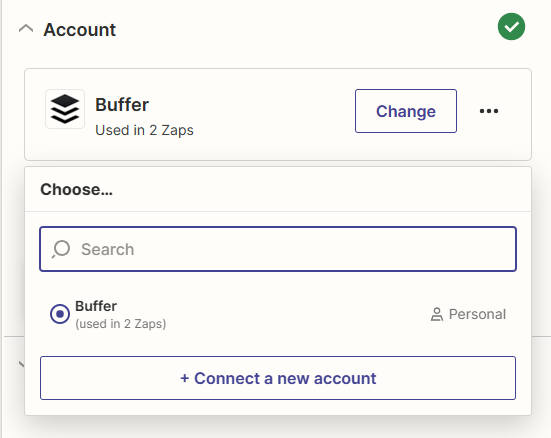Collapse the Account section chevron
551x438 pixels.
point(26,29)
